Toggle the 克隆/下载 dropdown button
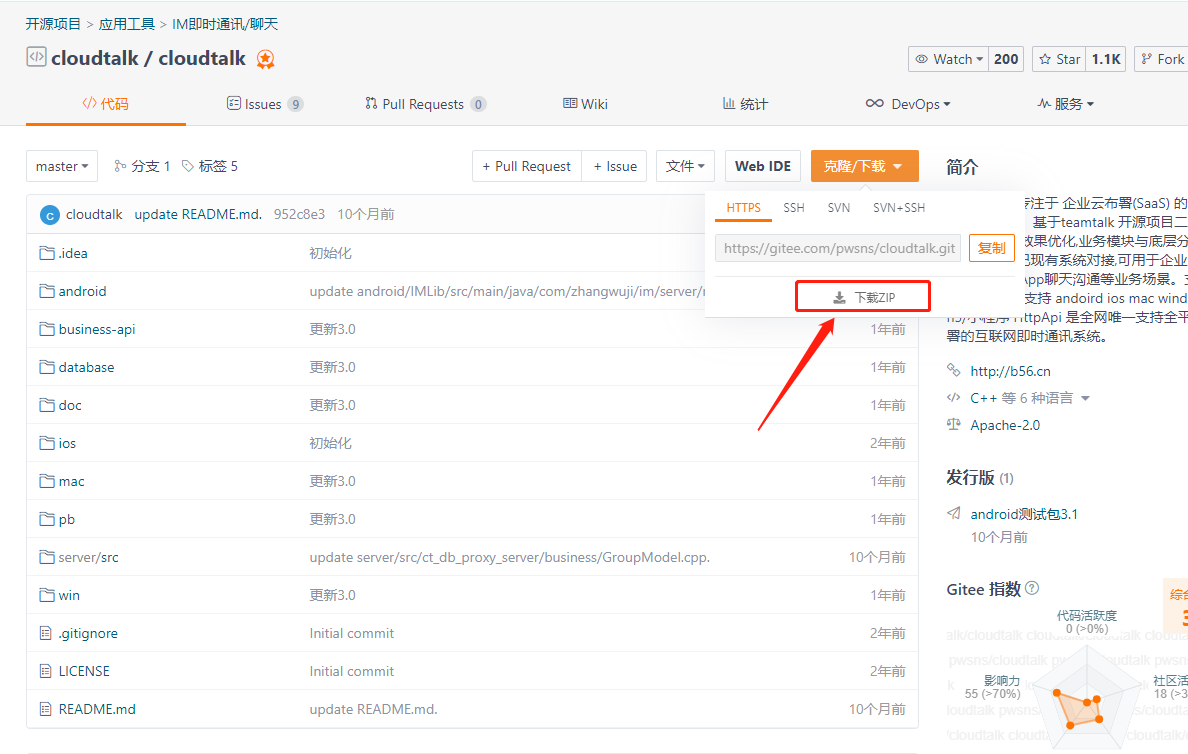This screenshot has height=754, width=1188. point(864,166)
